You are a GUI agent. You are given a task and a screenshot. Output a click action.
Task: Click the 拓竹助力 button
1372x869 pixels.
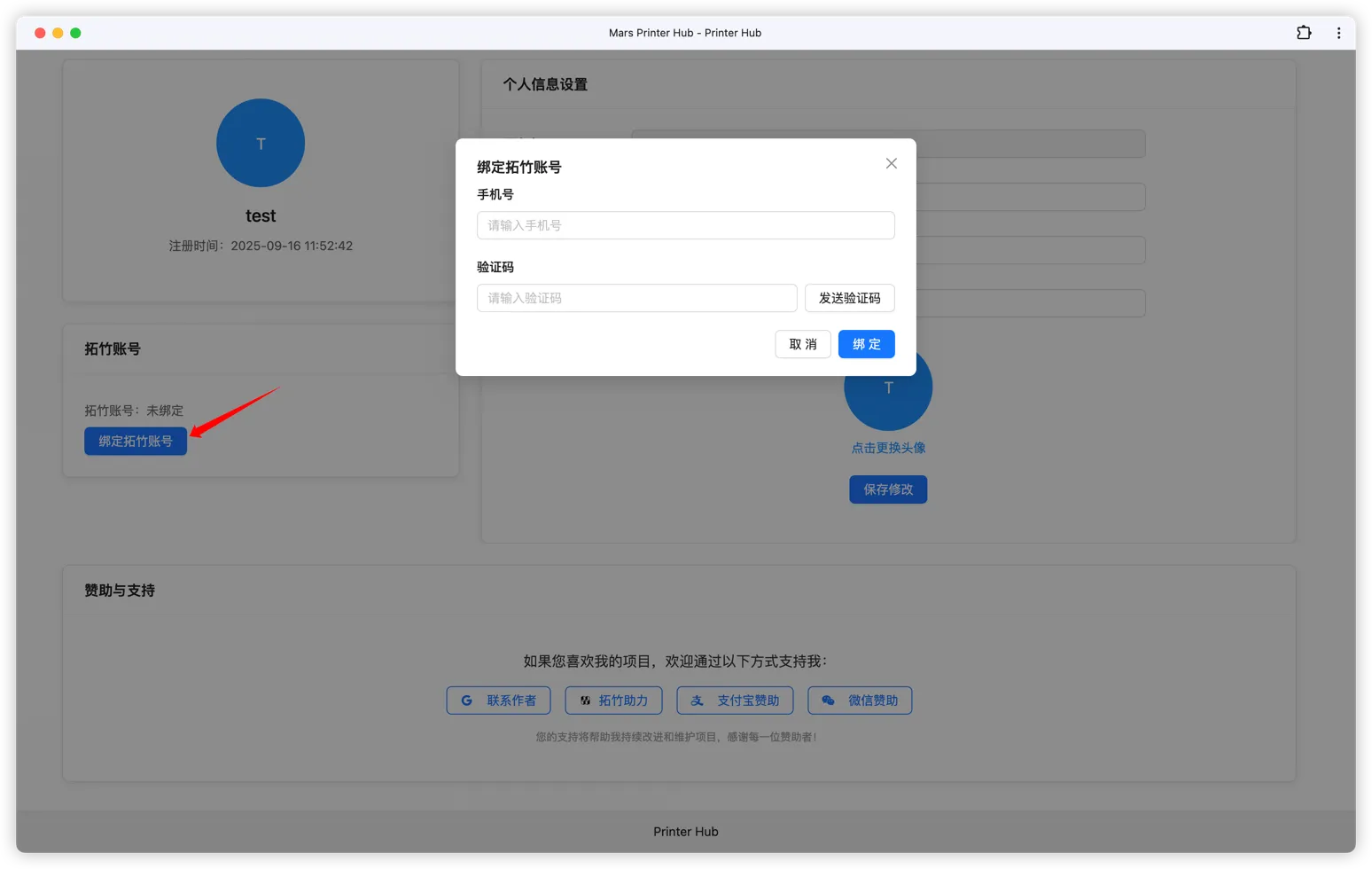[613, 701]
